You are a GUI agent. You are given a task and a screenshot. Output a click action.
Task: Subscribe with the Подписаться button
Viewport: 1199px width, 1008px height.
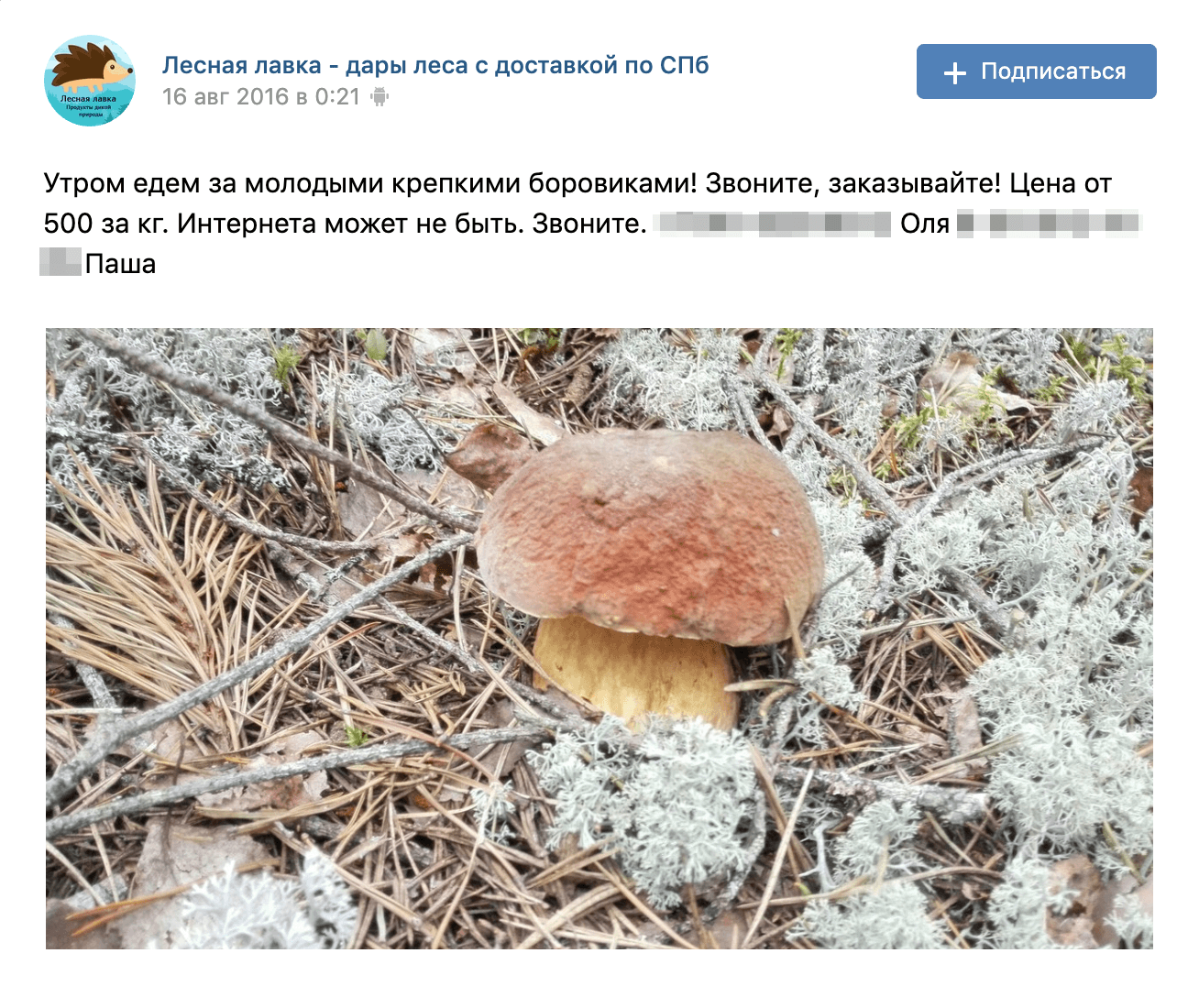point(1037,71)
